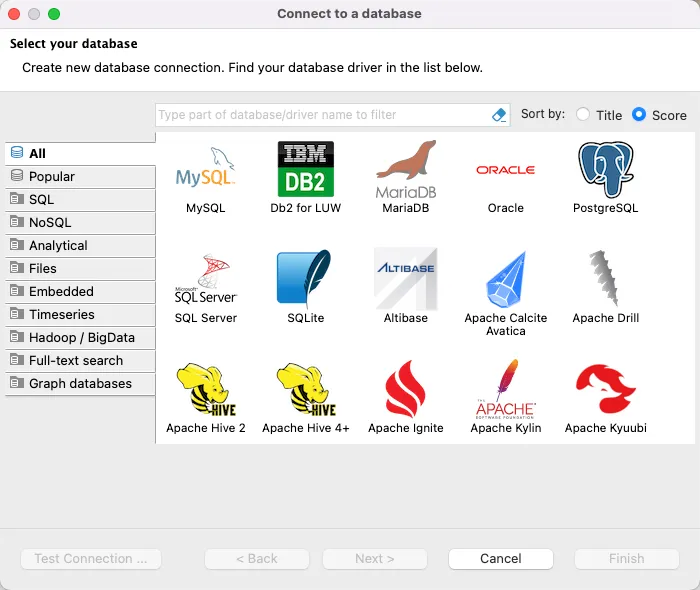The height and width of the screenshot is (590, 700).
Task: Click the < Back button
Action: coord(257,559)
